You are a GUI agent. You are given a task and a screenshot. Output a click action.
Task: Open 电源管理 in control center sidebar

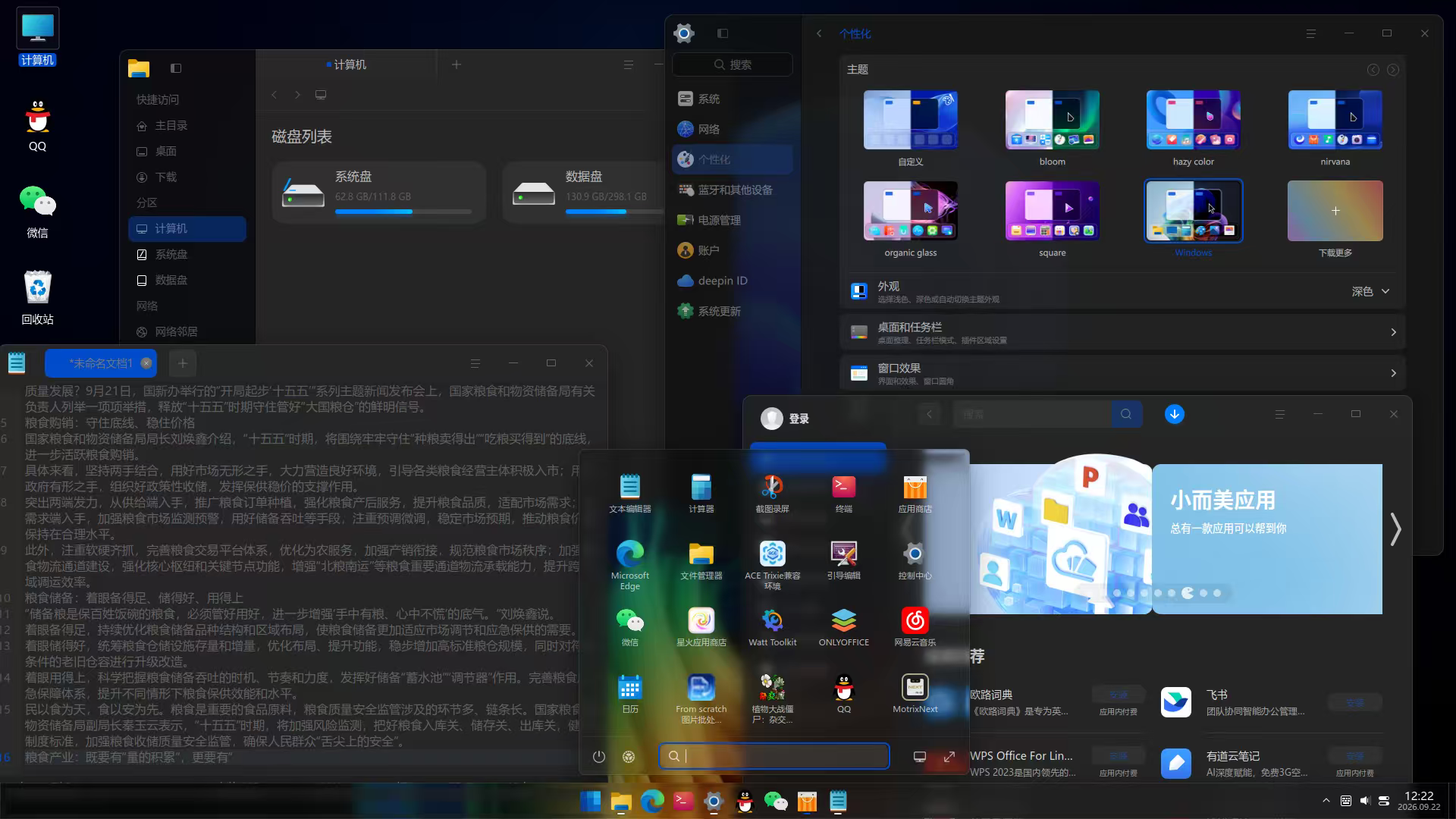coord(733,220)
